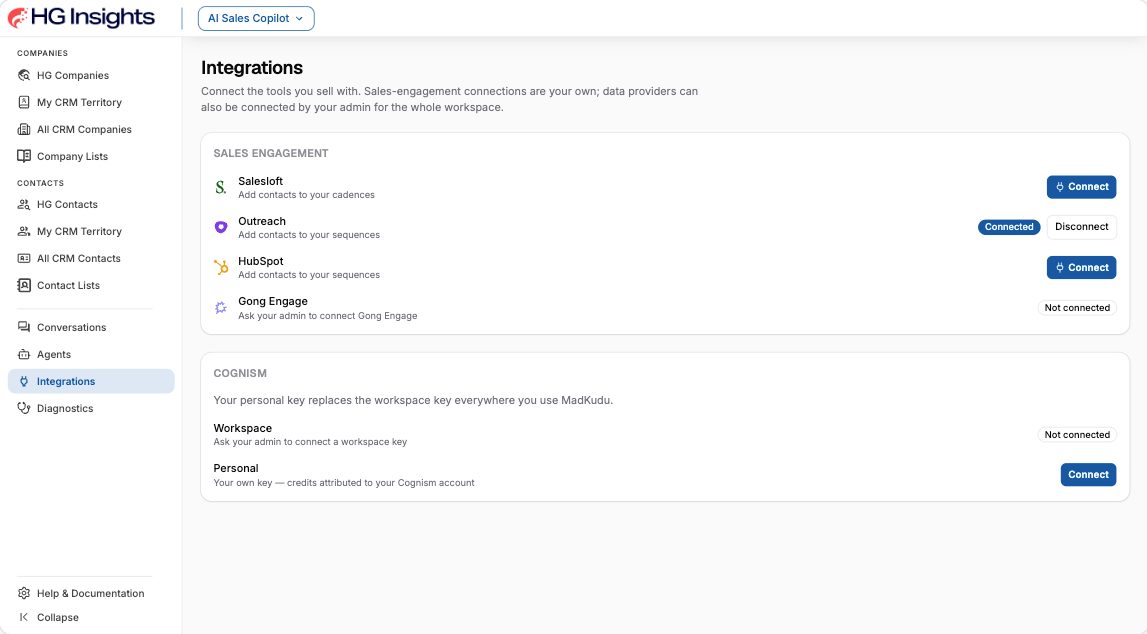The height and width of the screenshot is (634, 1147).
Task: Click the Outreach integration name
Action: 262,222
